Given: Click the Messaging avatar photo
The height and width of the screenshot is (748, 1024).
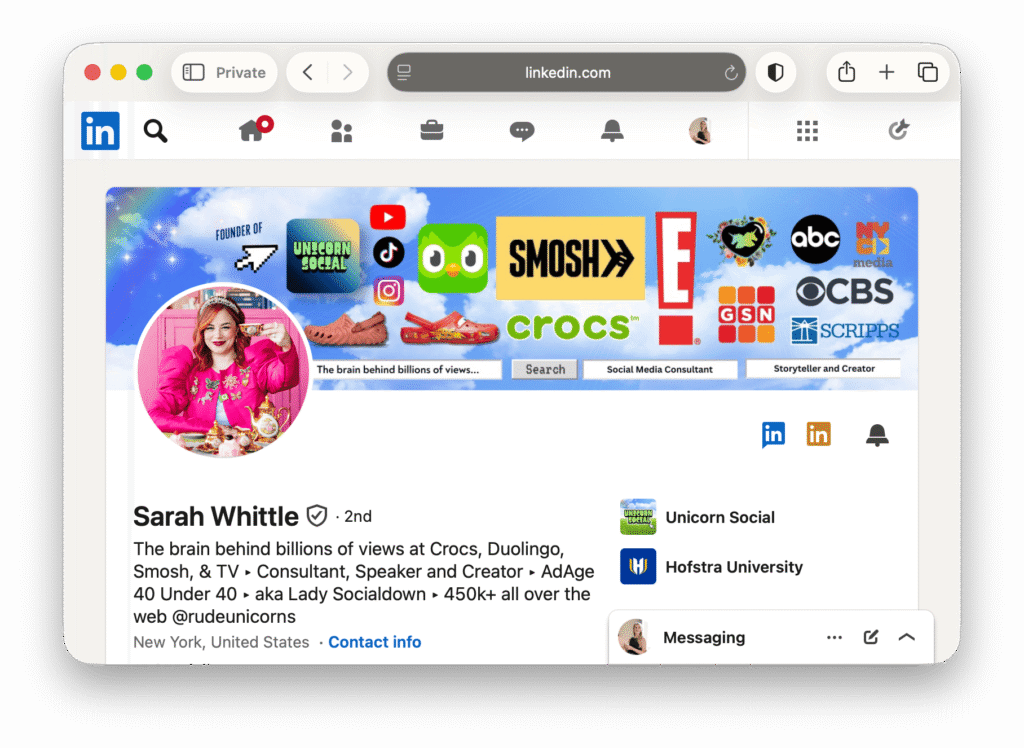Looking at the screenshot, I should (x=633, y=637).
